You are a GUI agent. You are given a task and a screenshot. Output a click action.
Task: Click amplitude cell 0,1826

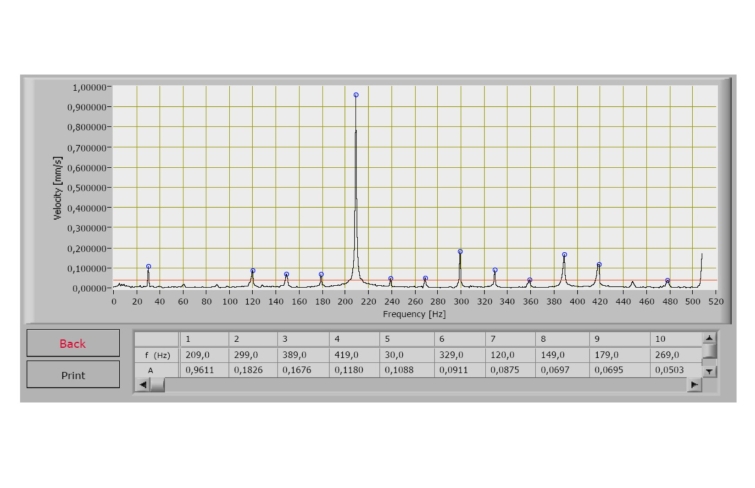[253, 370]
